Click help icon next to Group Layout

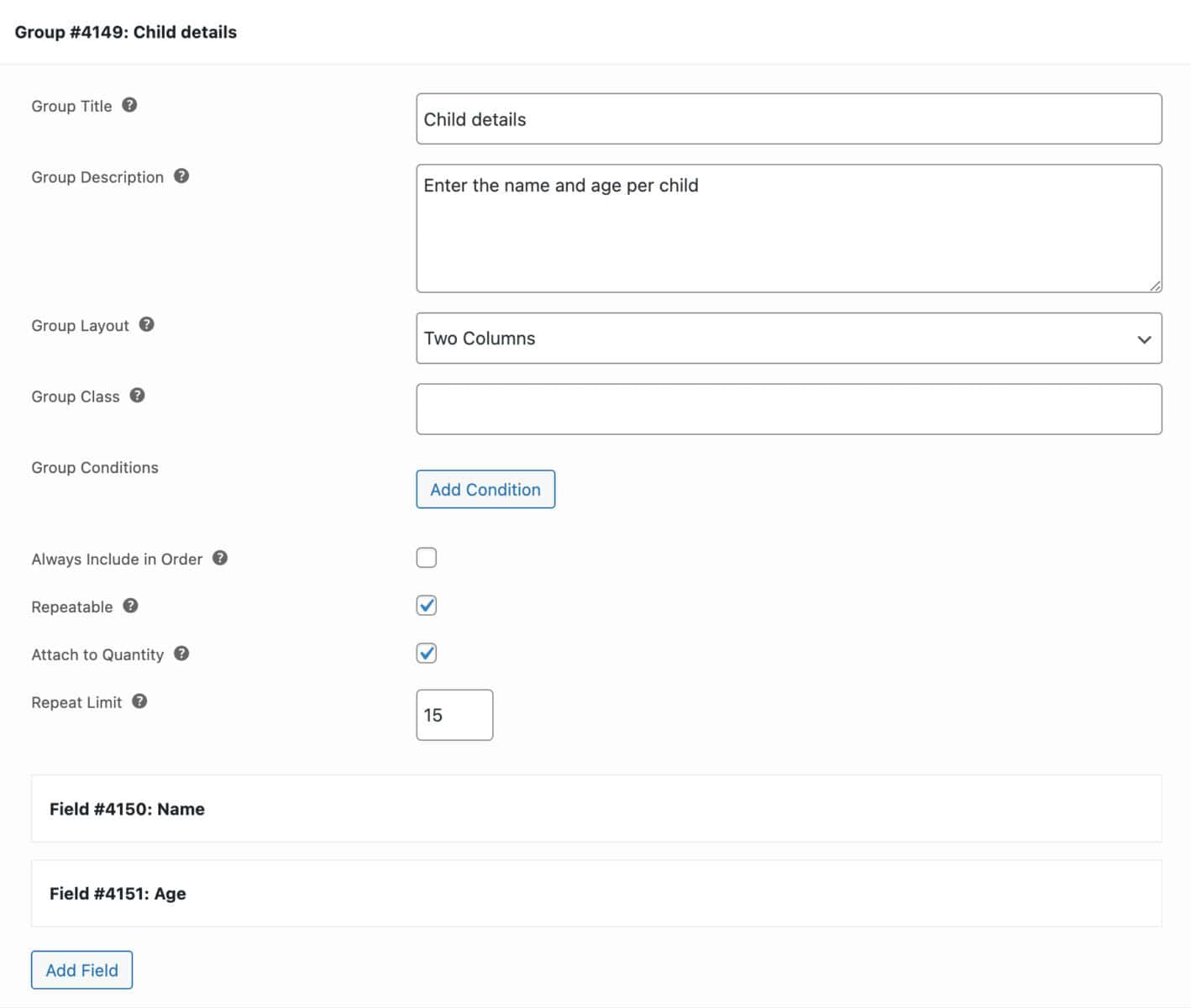click(x=147, y=324)
